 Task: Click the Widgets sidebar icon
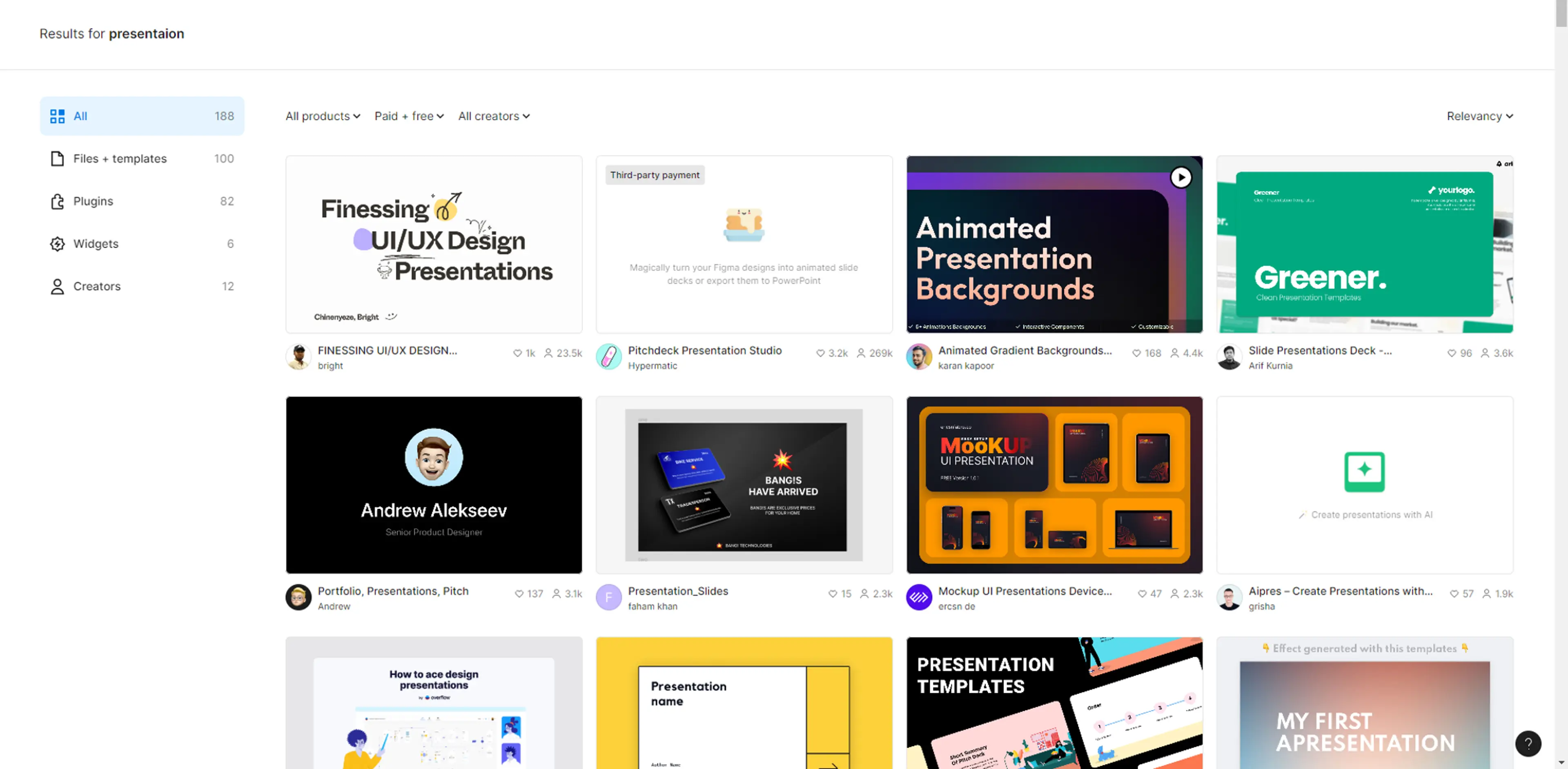57,244
